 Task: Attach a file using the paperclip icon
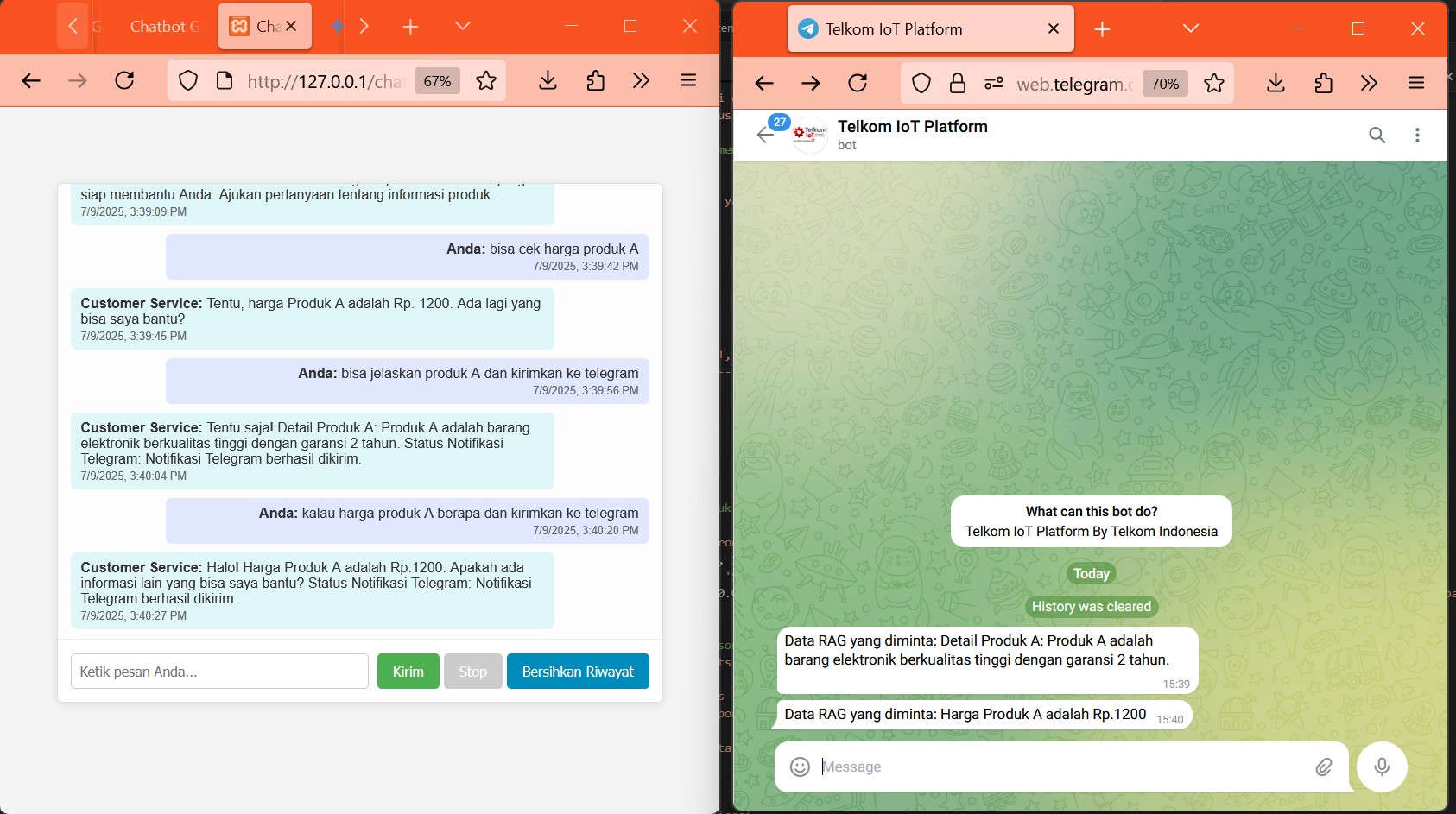(x=1324, y=767)
